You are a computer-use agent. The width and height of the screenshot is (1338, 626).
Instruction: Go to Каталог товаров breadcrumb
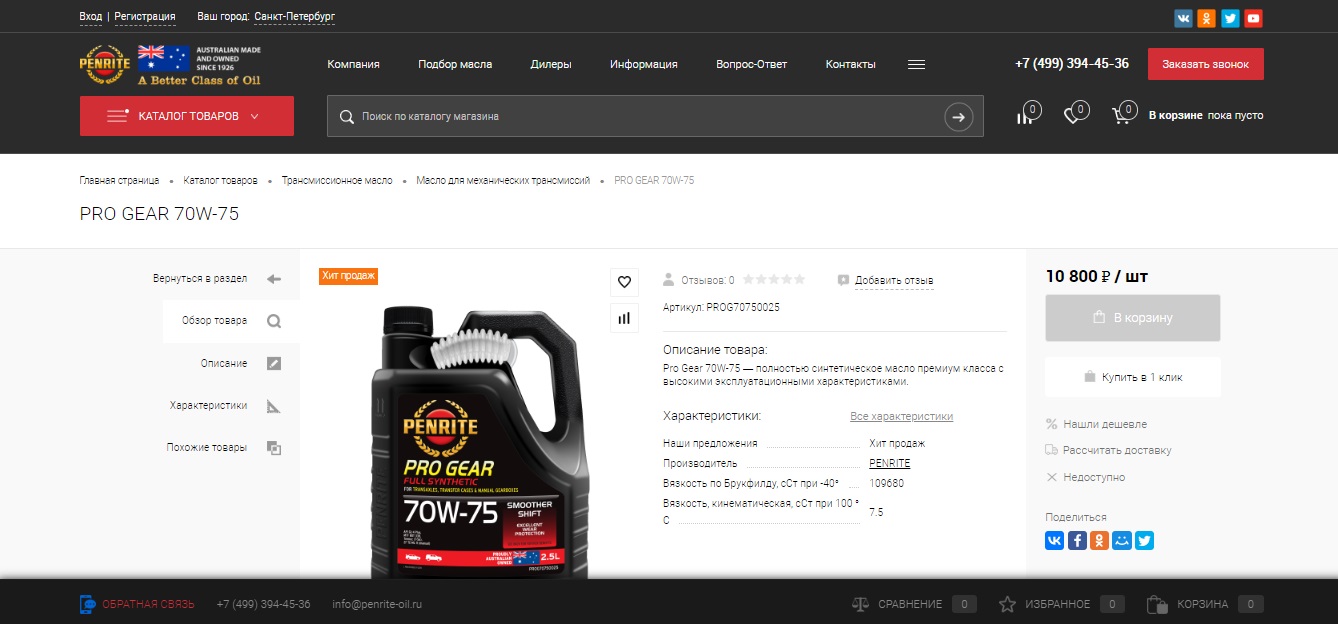click(221, 181)
